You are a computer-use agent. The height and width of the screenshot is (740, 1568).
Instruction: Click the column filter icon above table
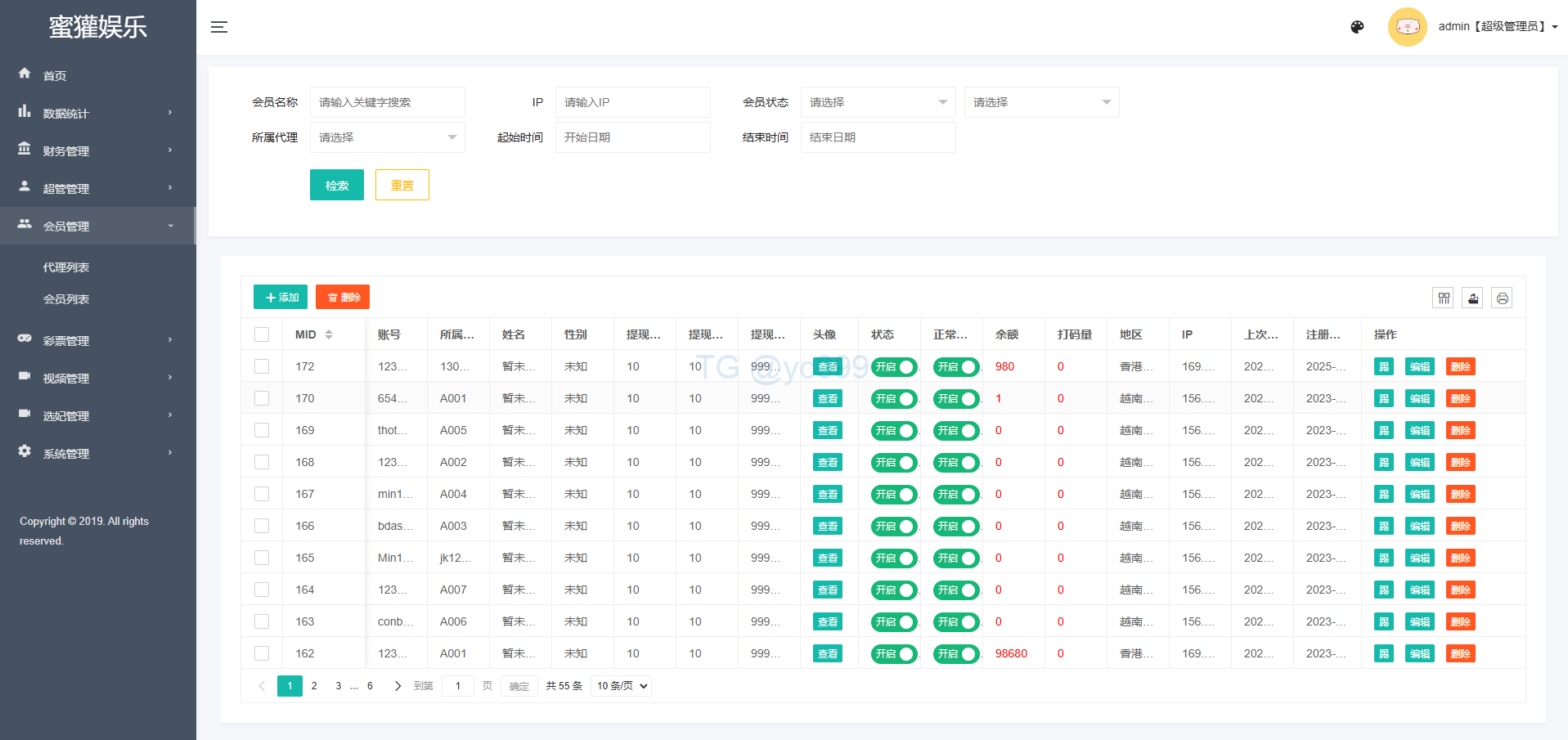[x=1444, y=298]
